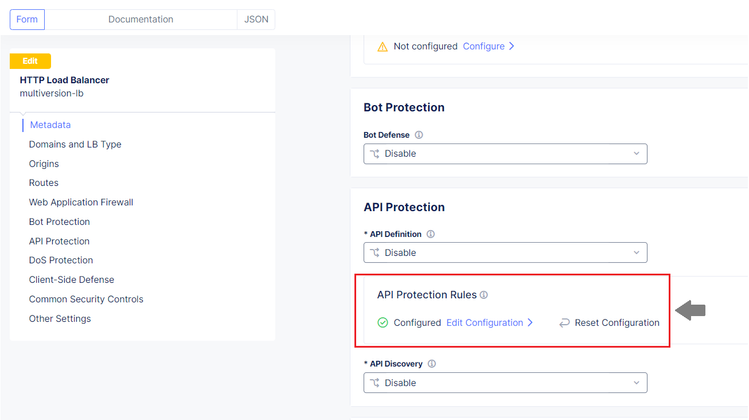Viewport: 749px width, 420px height.
Task: Open the Bot Defense dropdown
Action: [x=505, y=154]
